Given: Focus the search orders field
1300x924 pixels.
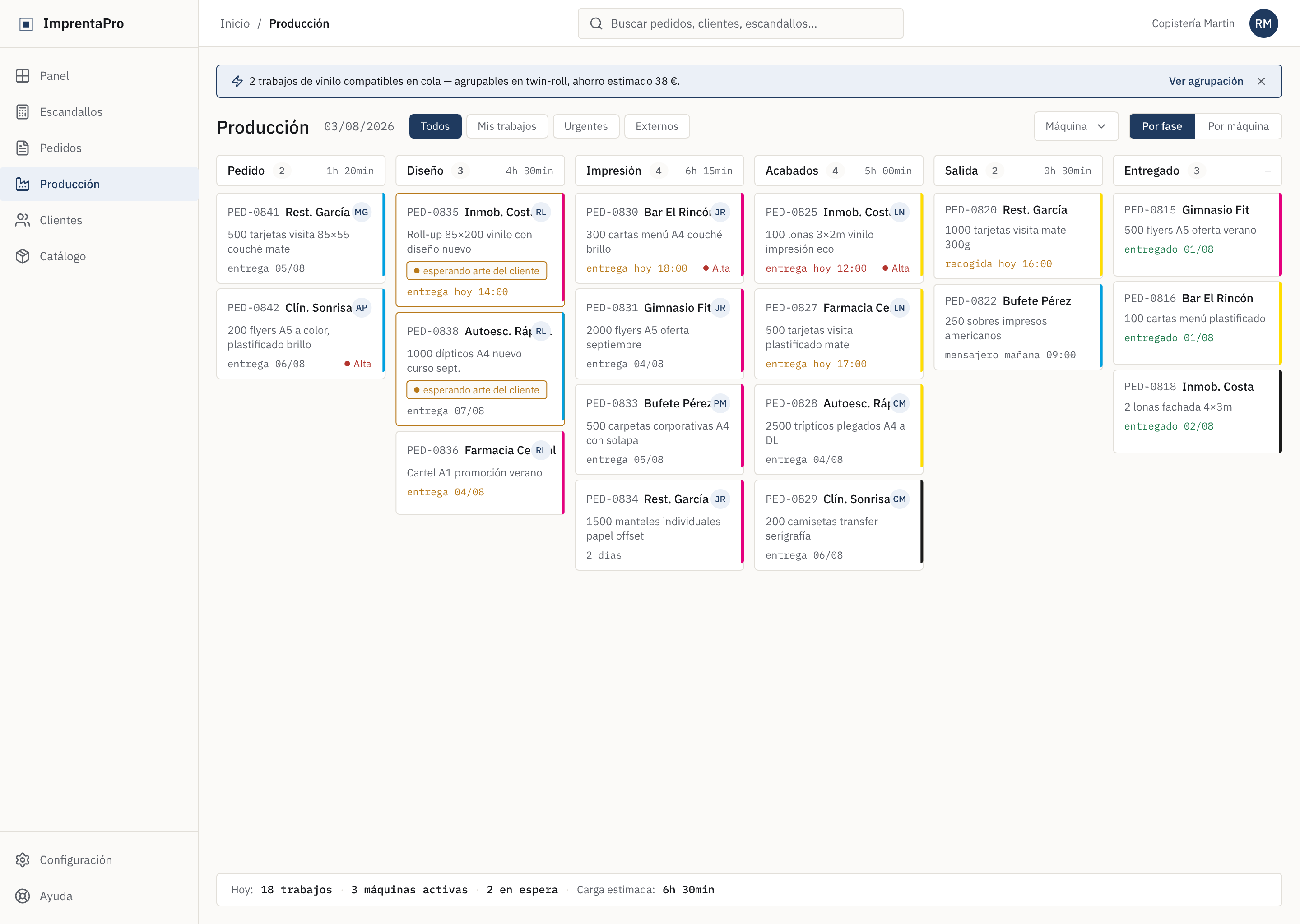Looking at the screenshot, I should pyautogui.click(x=740, y=23).
